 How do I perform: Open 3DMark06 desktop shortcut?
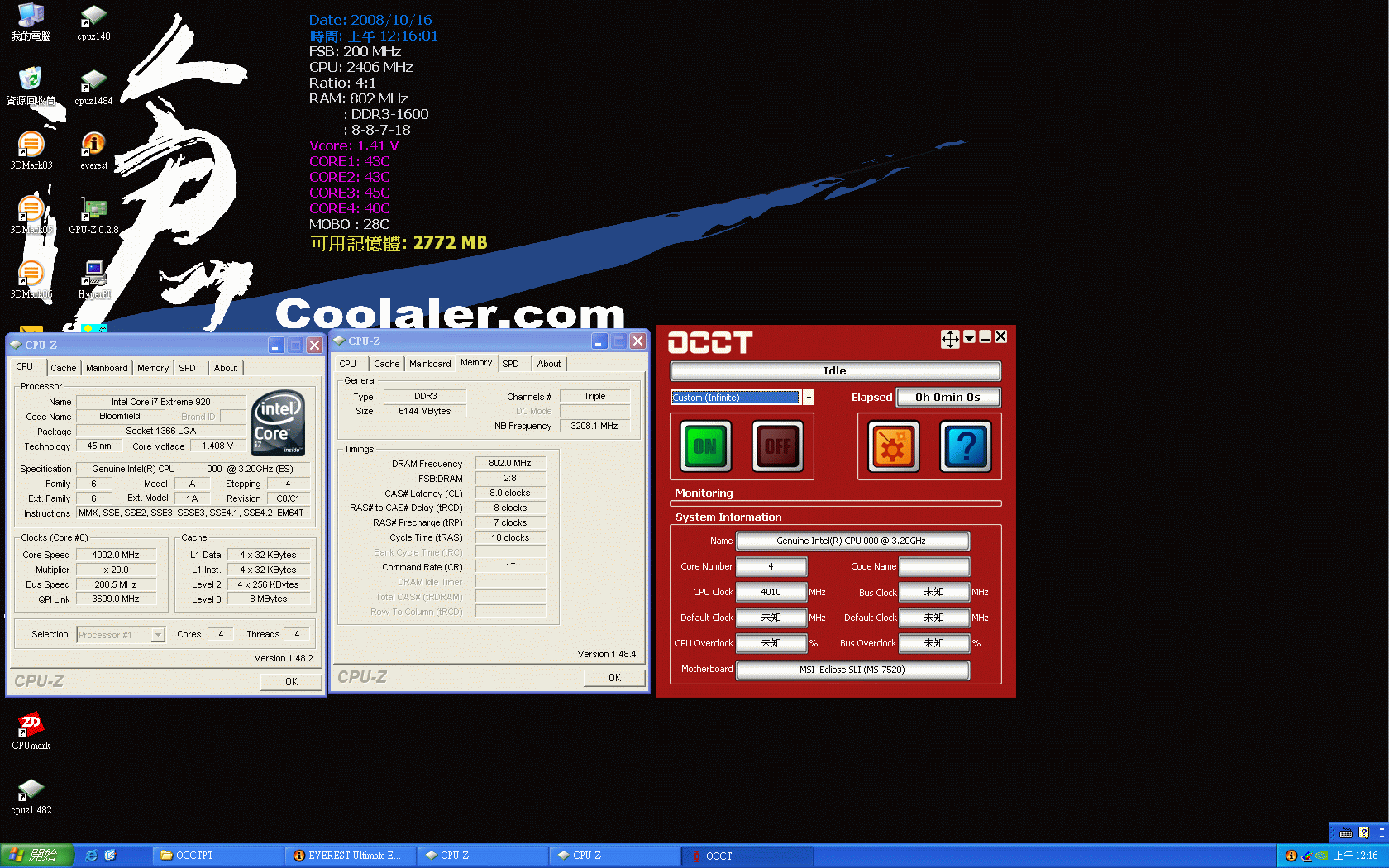[x=31, y=280]
